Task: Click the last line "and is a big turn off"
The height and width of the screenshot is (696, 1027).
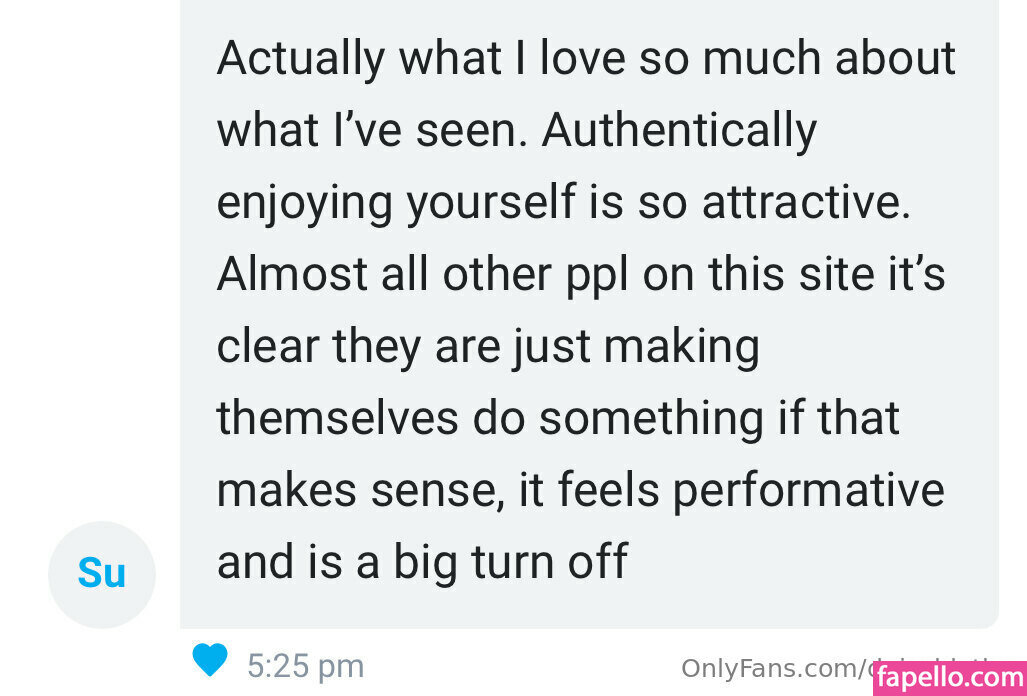Action: tap(422, 562)
